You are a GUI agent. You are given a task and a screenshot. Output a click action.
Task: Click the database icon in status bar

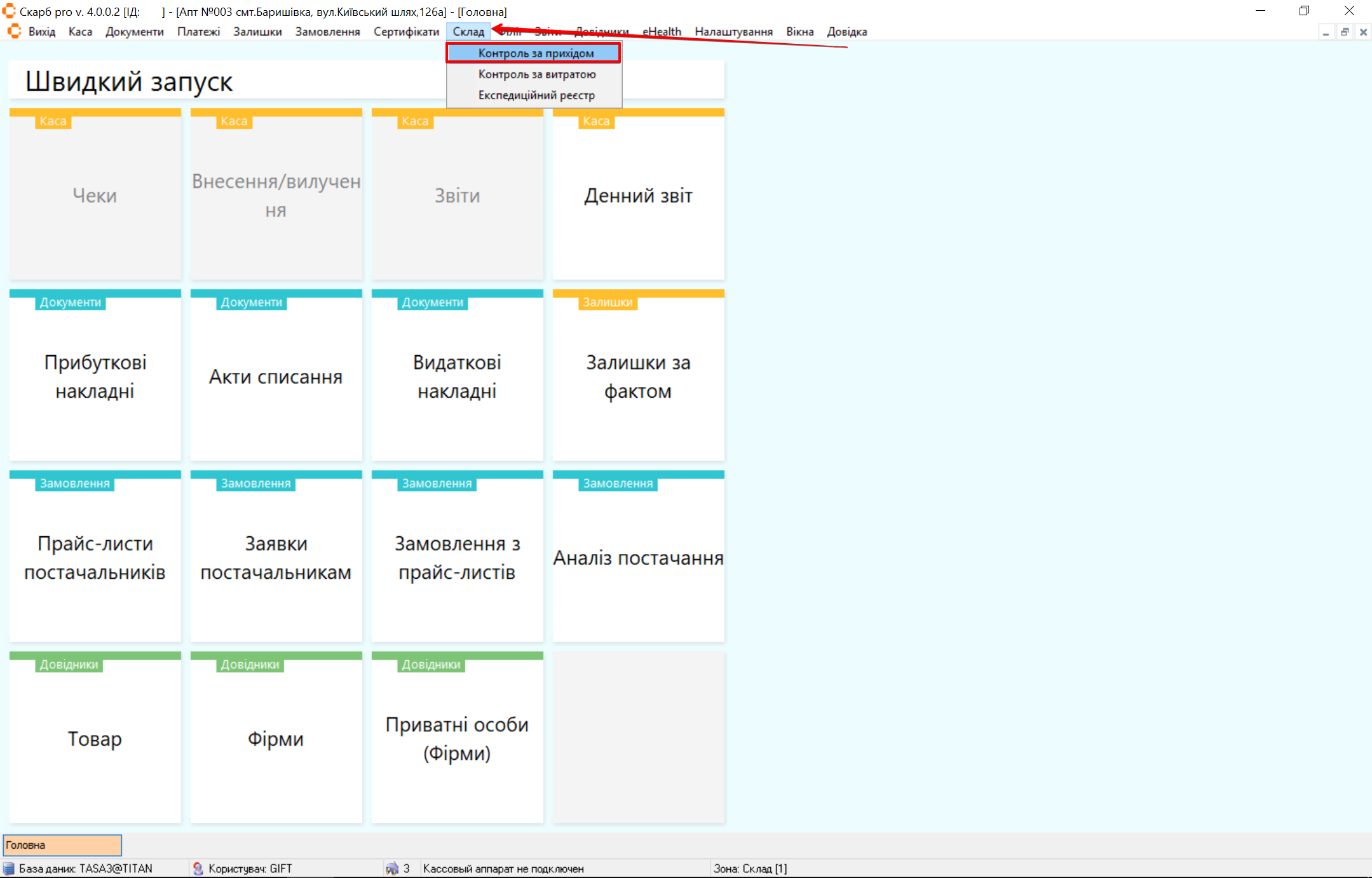point(9,868)
